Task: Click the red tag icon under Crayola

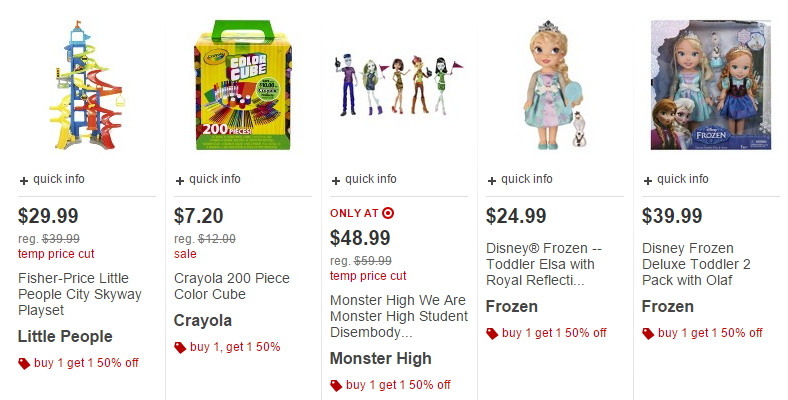Action: [180, 347]
